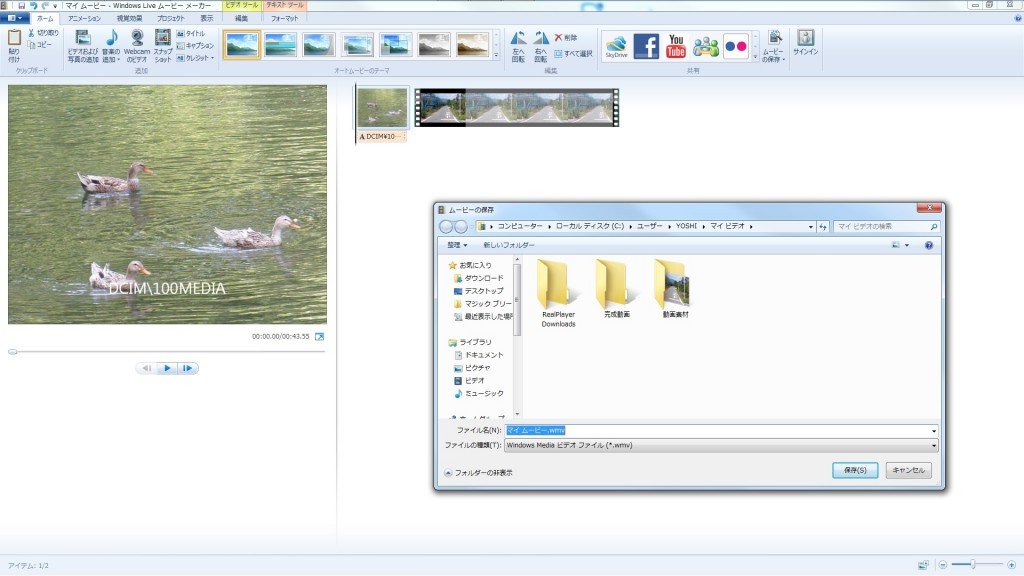
Task: Click the ファイル名 file name field
Action: tap(721, 430)
